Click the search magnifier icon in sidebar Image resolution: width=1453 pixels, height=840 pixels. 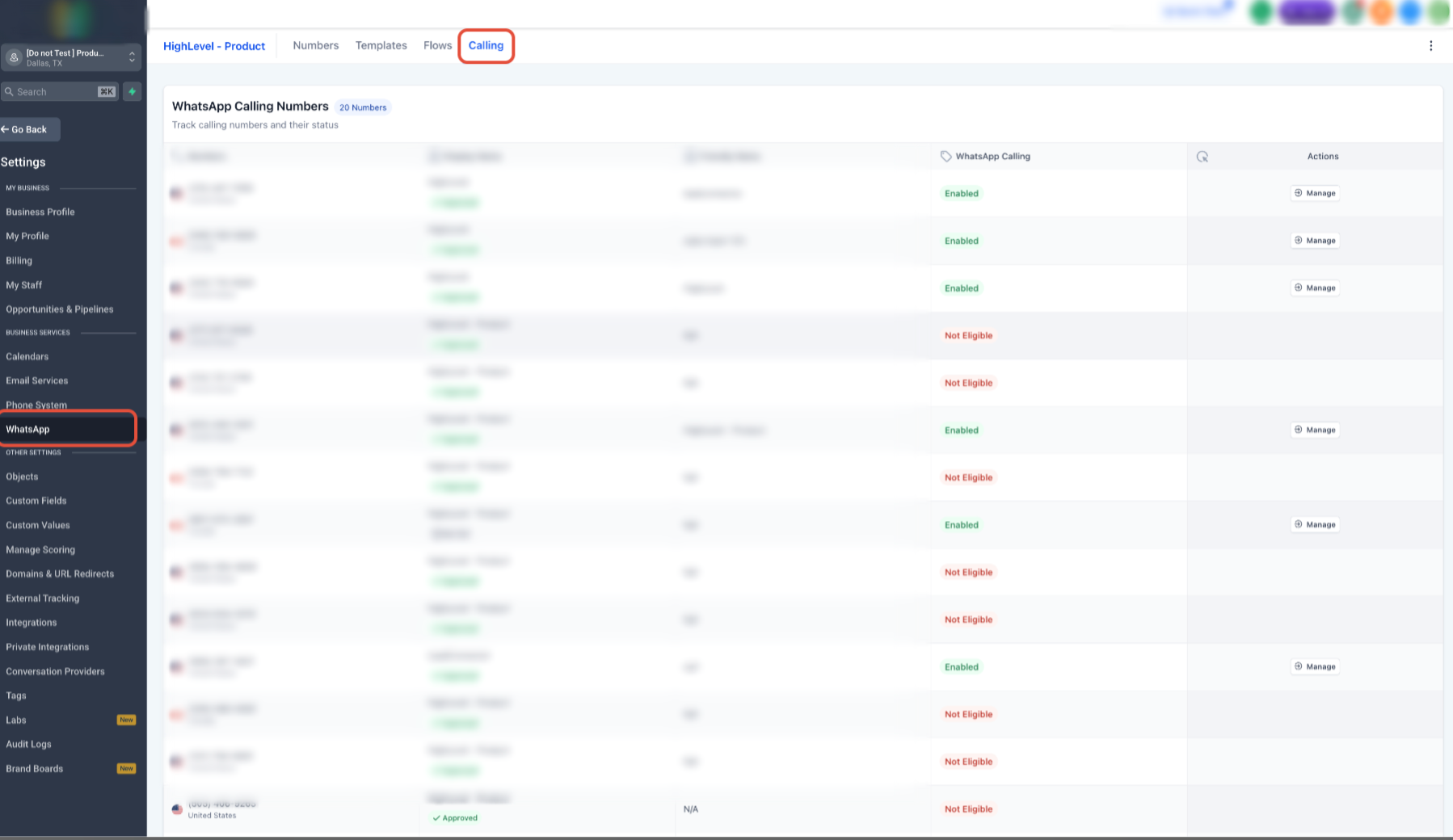(10, 92)
